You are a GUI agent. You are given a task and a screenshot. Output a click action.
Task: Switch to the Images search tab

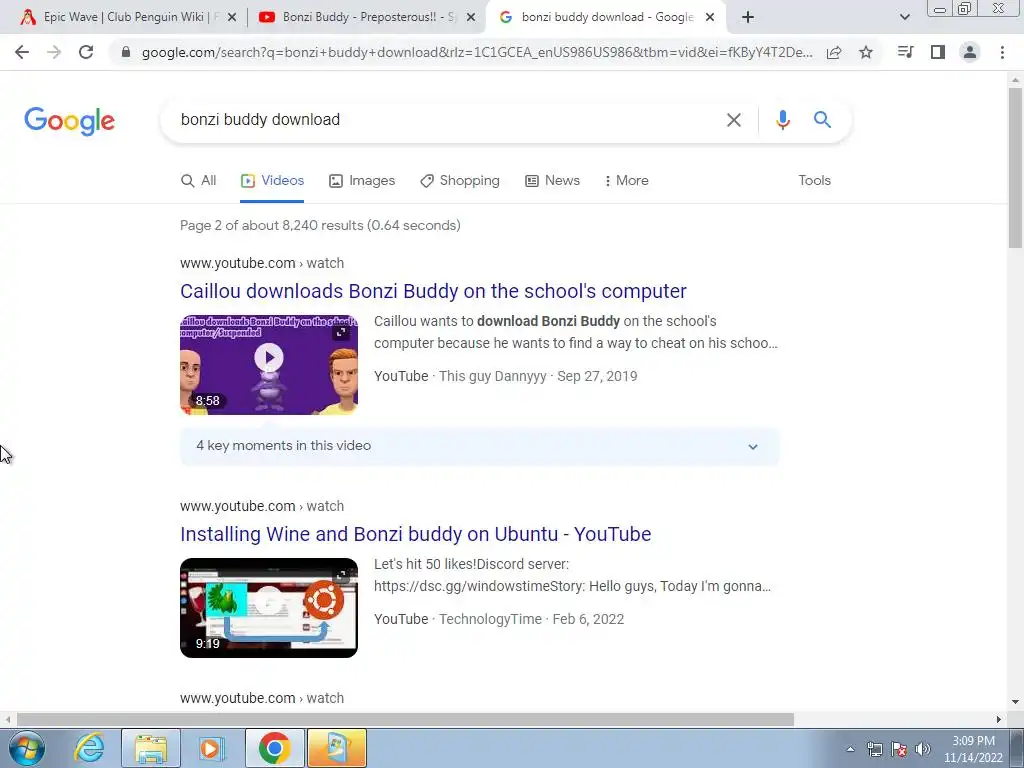click(x=362, y=181)
